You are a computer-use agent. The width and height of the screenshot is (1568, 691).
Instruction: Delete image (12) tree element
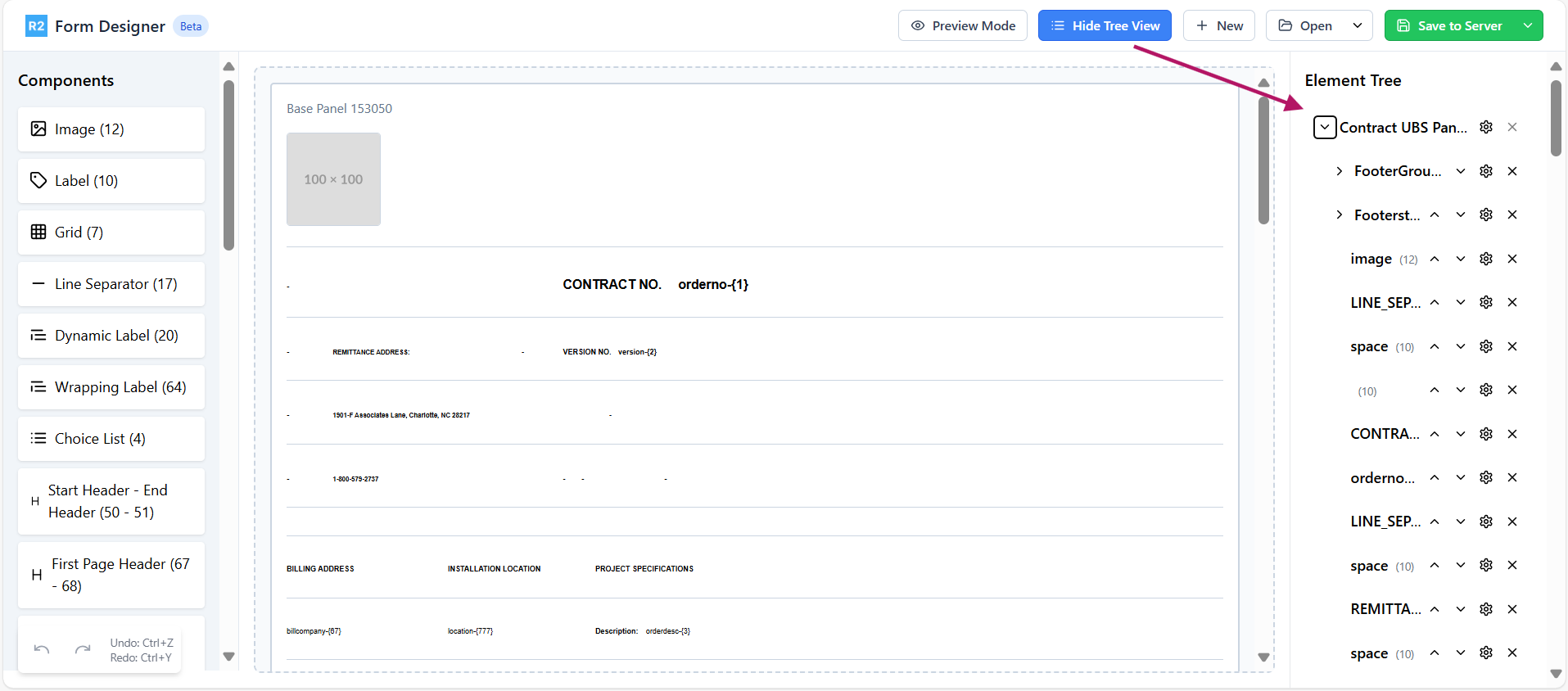click(x=1512, y=259)
